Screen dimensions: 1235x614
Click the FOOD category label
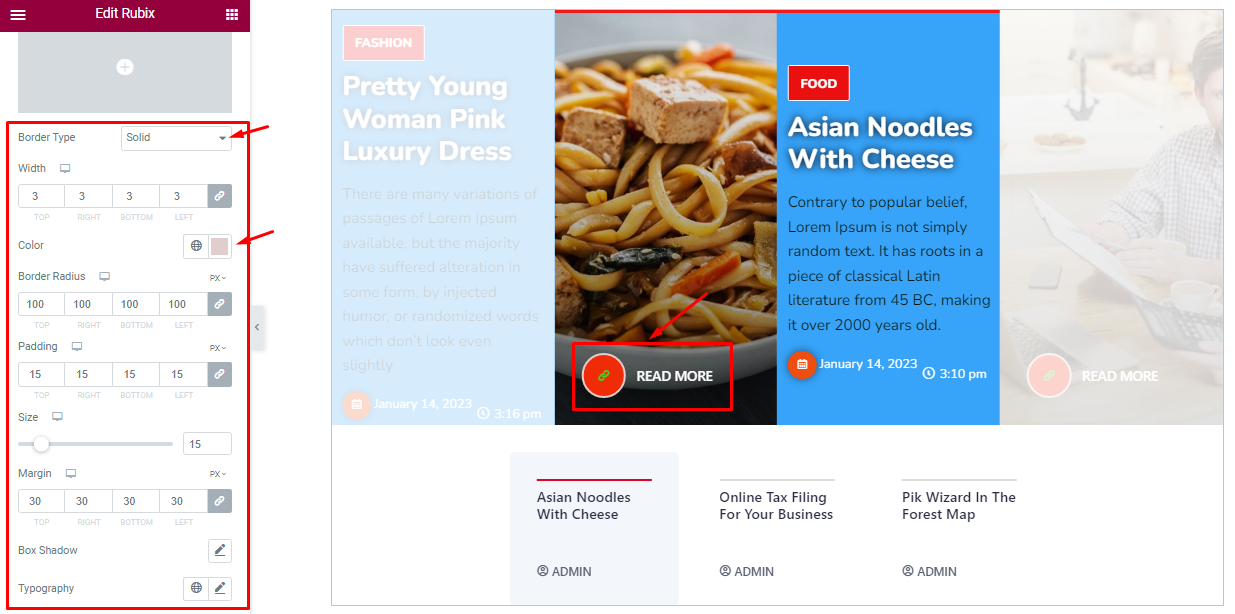tap(818, 84)
